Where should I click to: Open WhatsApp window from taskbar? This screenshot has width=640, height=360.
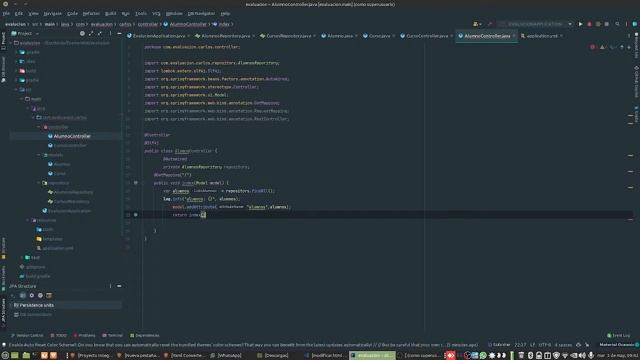tap(226, 356)
